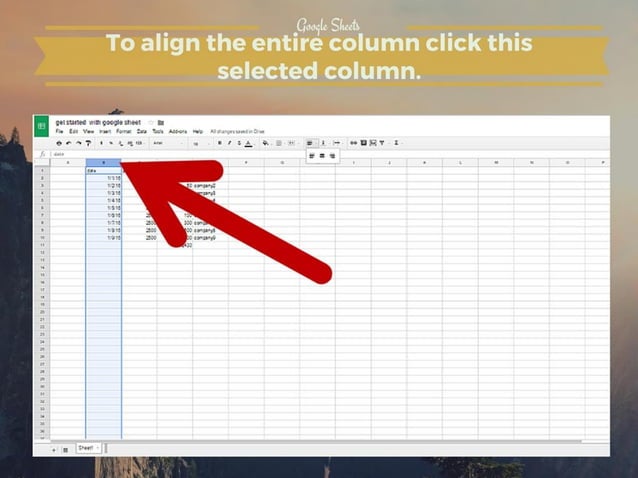Click the green Sheets home logo
The image size is (638, 478).
point(41,126)
